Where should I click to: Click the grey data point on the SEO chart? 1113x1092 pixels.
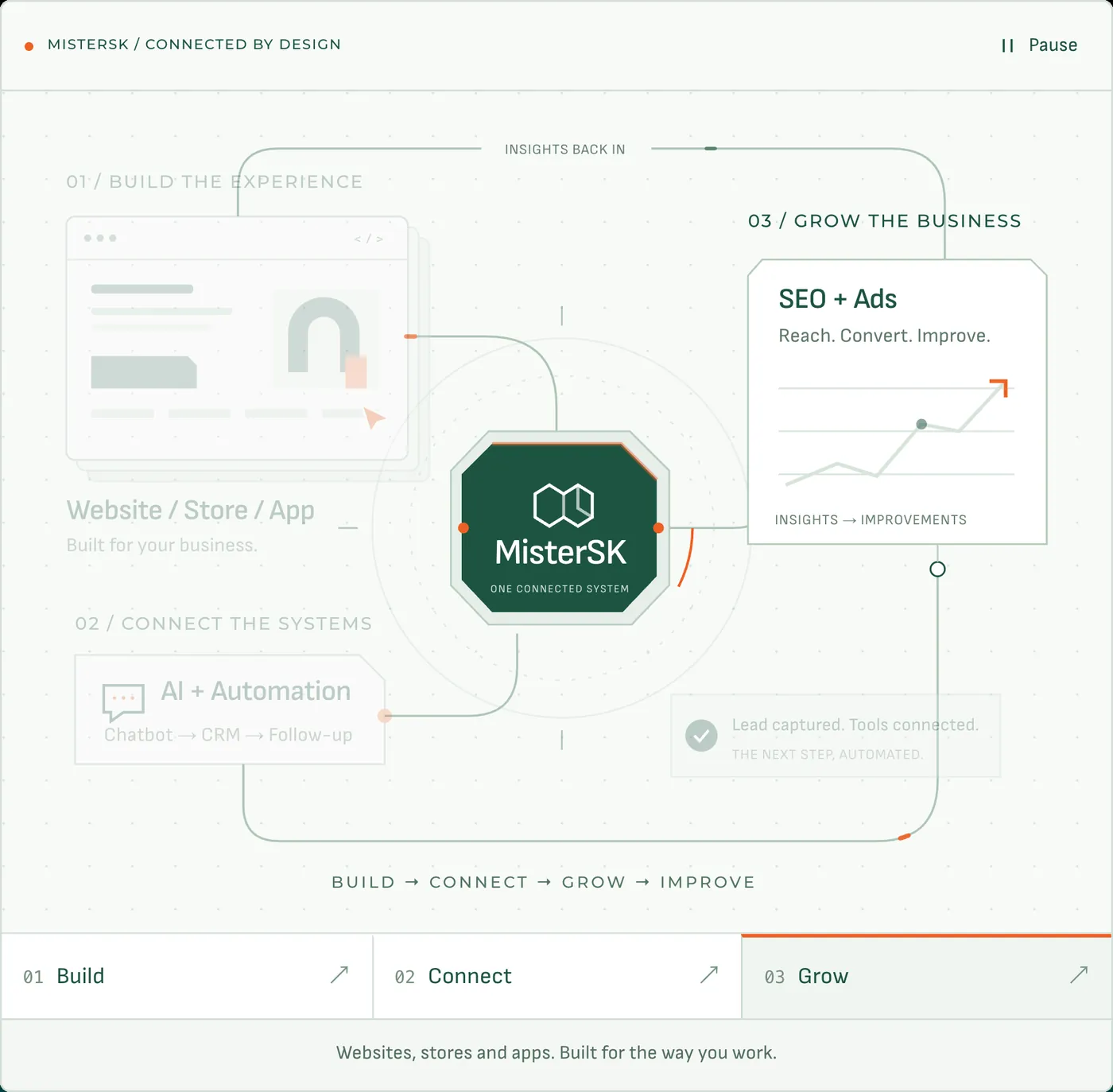(x=921, y=424)
